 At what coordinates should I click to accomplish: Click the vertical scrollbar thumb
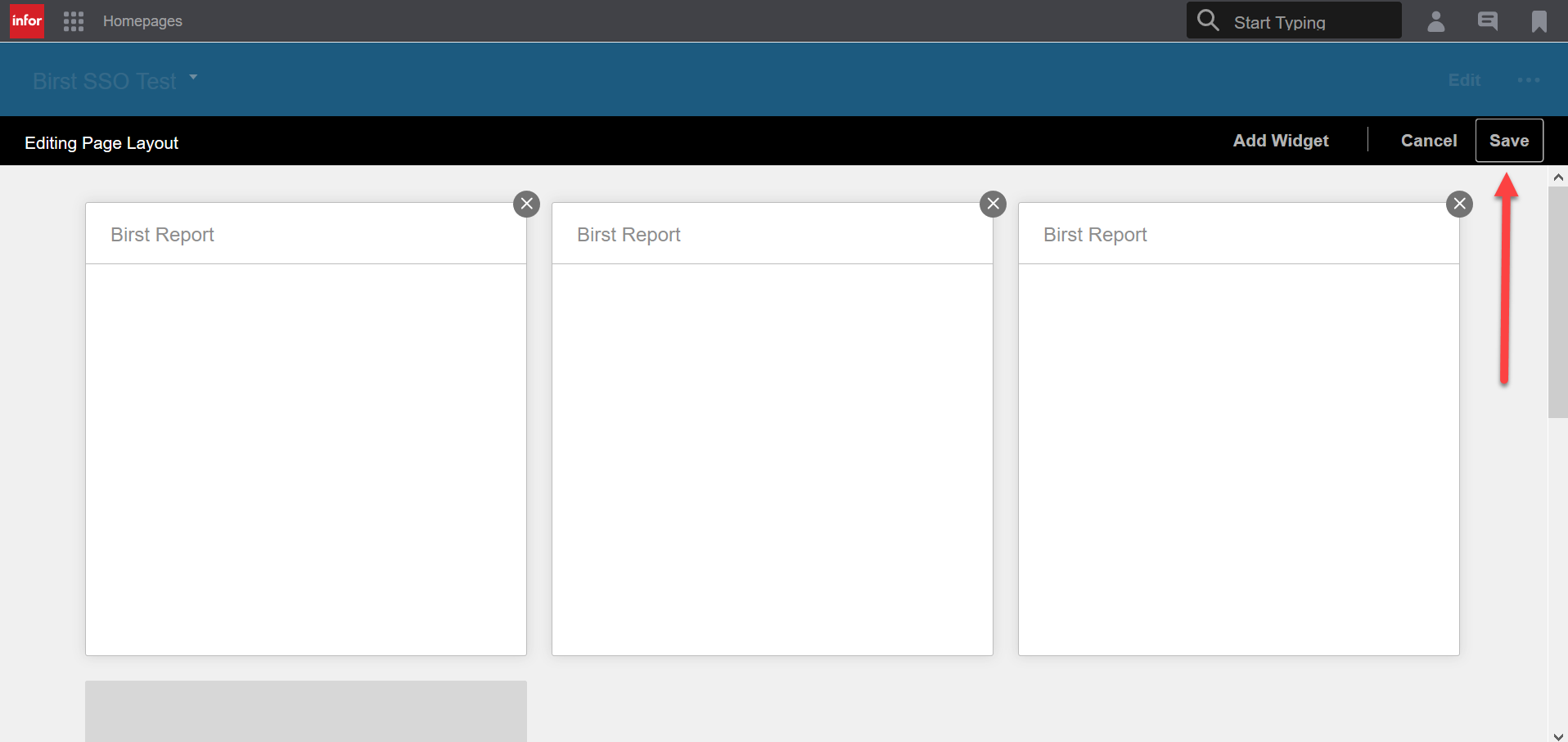pos(1558,302)
